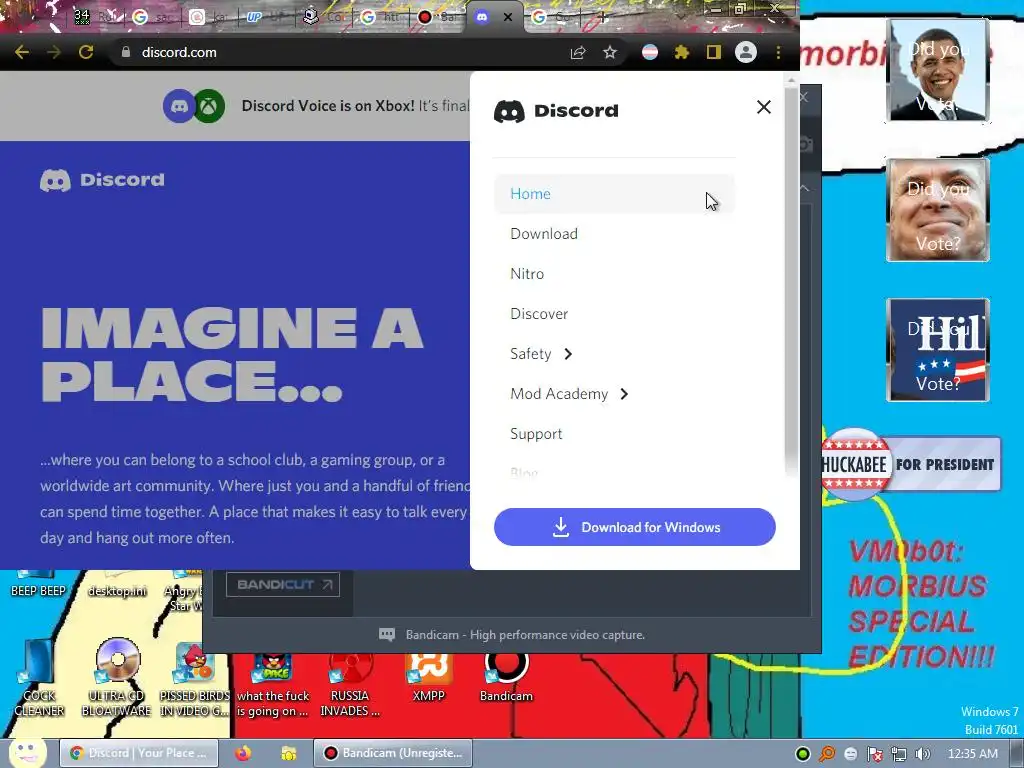This screenshot has width=1024, height=768.
Task: Close the Discord navigation menu panel
Action: coord(763,107)
